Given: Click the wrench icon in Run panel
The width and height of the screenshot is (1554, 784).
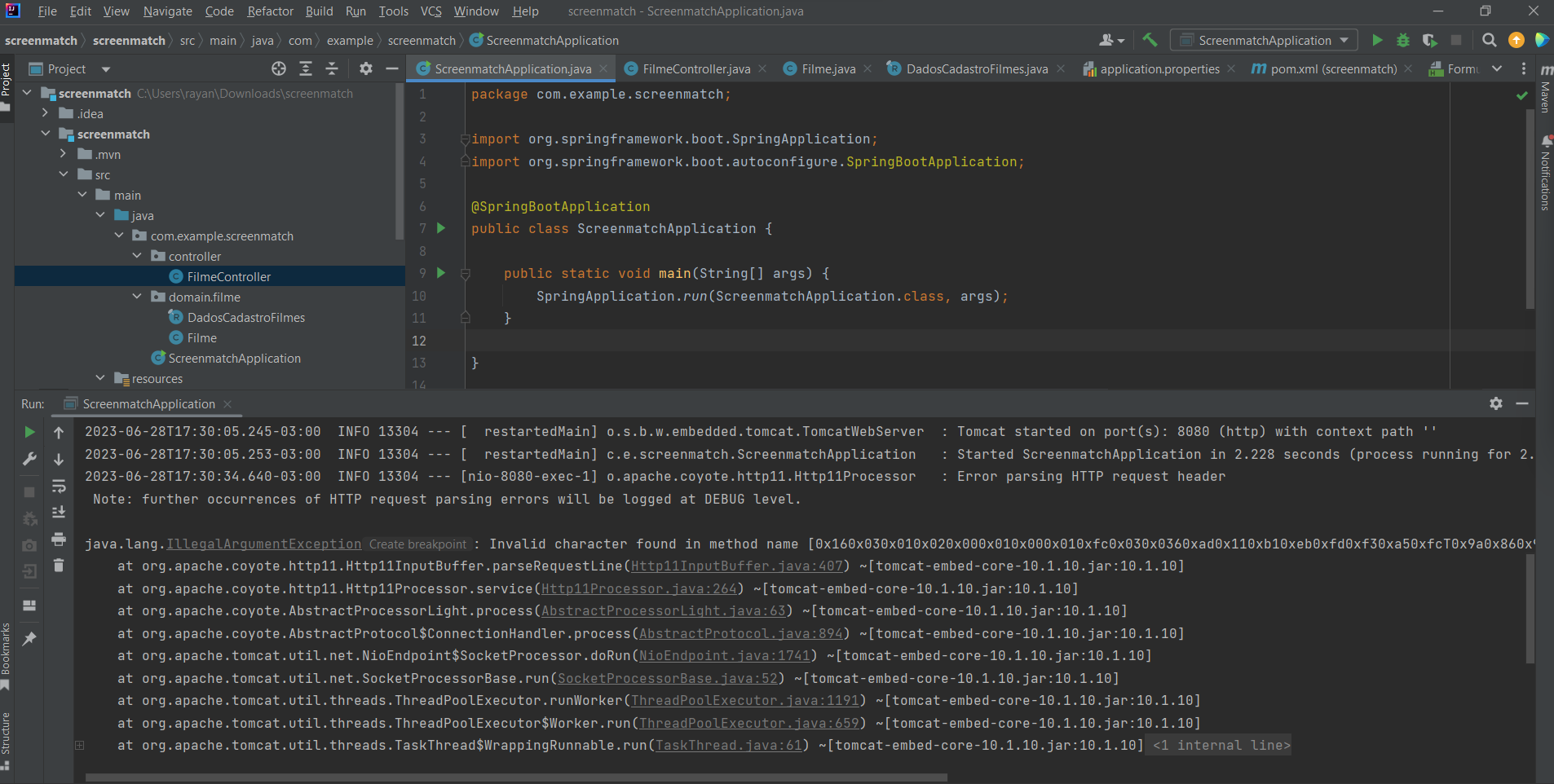Looking at the screenshot, I should pyautogui.click(x=29, y=459).
